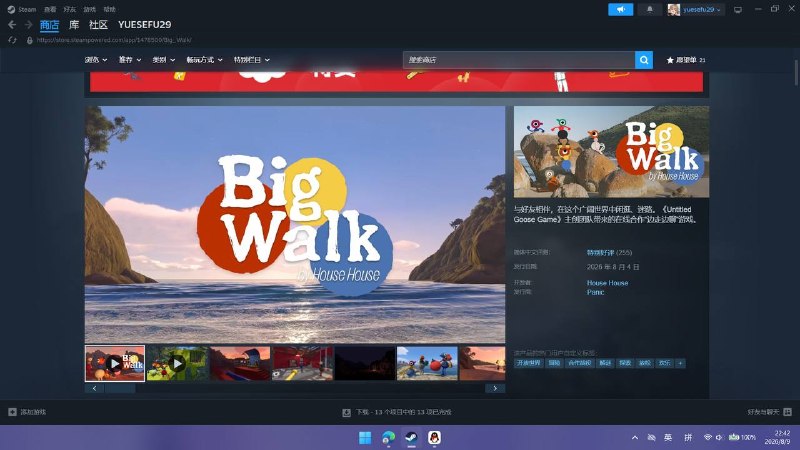Go back with the left arrow icon

12,24
